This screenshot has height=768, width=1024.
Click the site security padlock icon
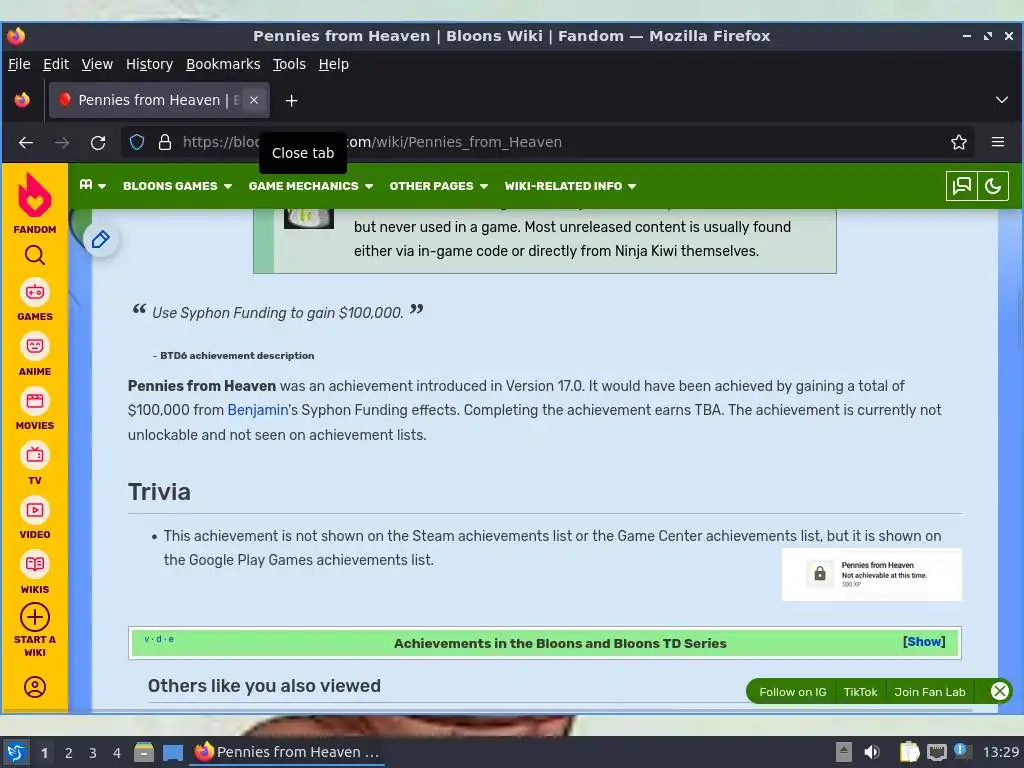point(165,142)
